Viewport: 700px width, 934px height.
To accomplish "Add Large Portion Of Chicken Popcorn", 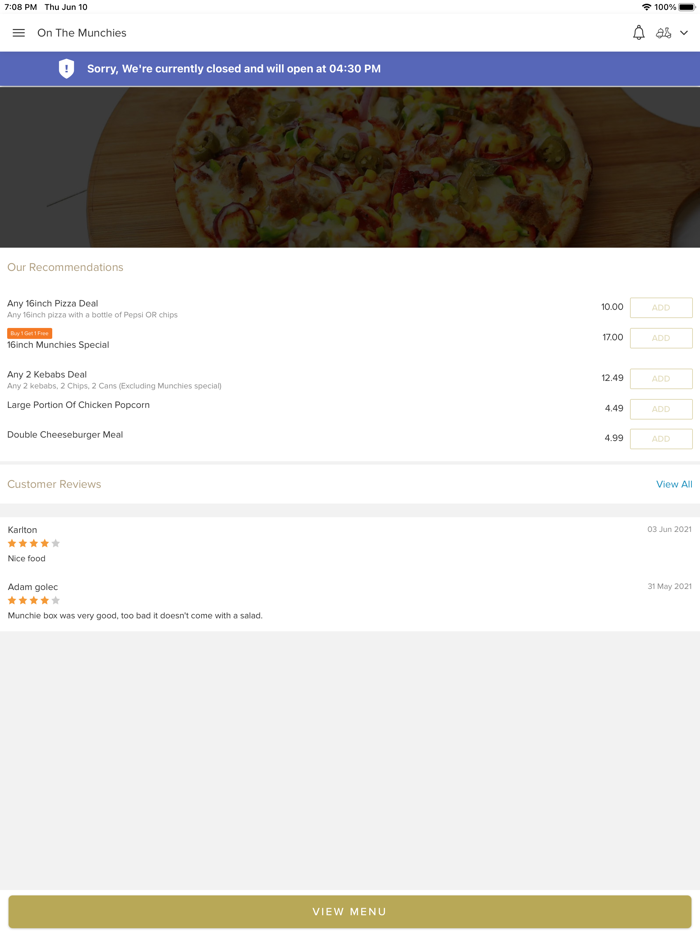I will tap(661, 409).
